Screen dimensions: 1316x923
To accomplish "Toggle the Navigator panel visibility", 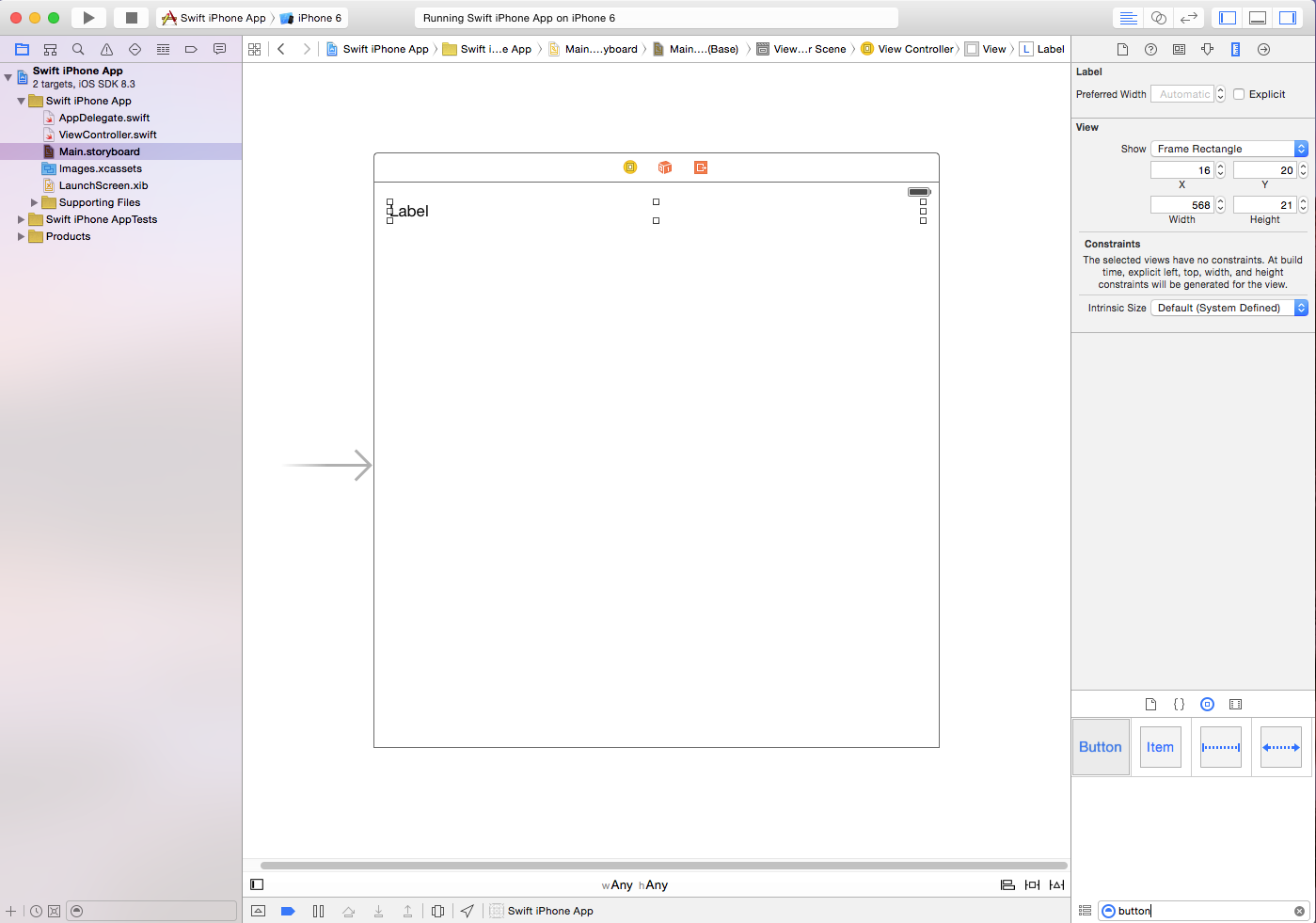I will pyautogui.click(x=1228, y=18).
